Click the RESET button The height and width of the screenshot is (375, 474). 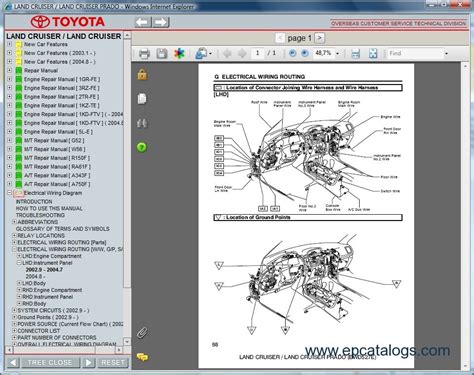point(113,362)
